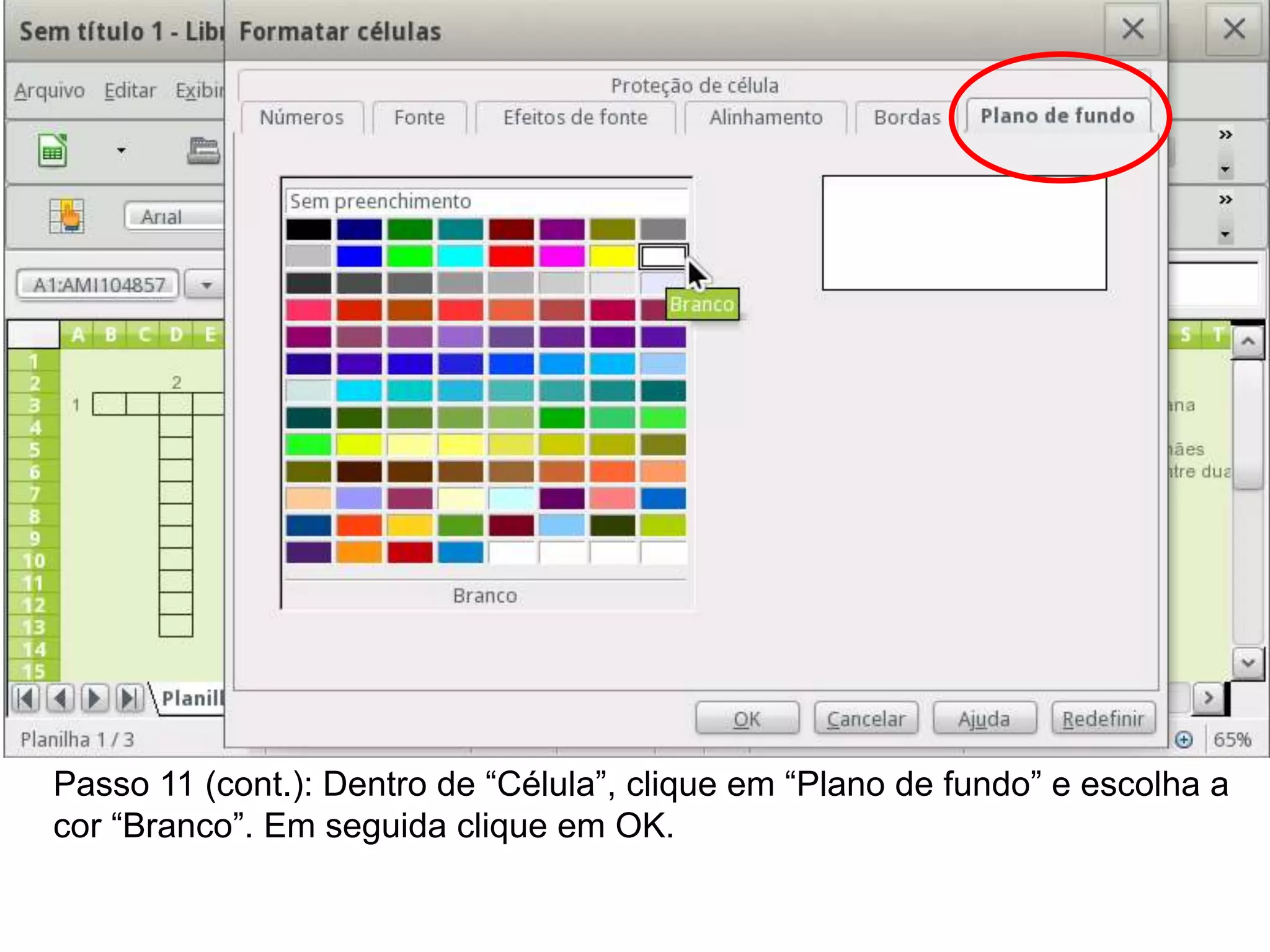The image size is (1270, 952).
Task: Go to previous sheet navigation arrow
Action: (60, 699)
